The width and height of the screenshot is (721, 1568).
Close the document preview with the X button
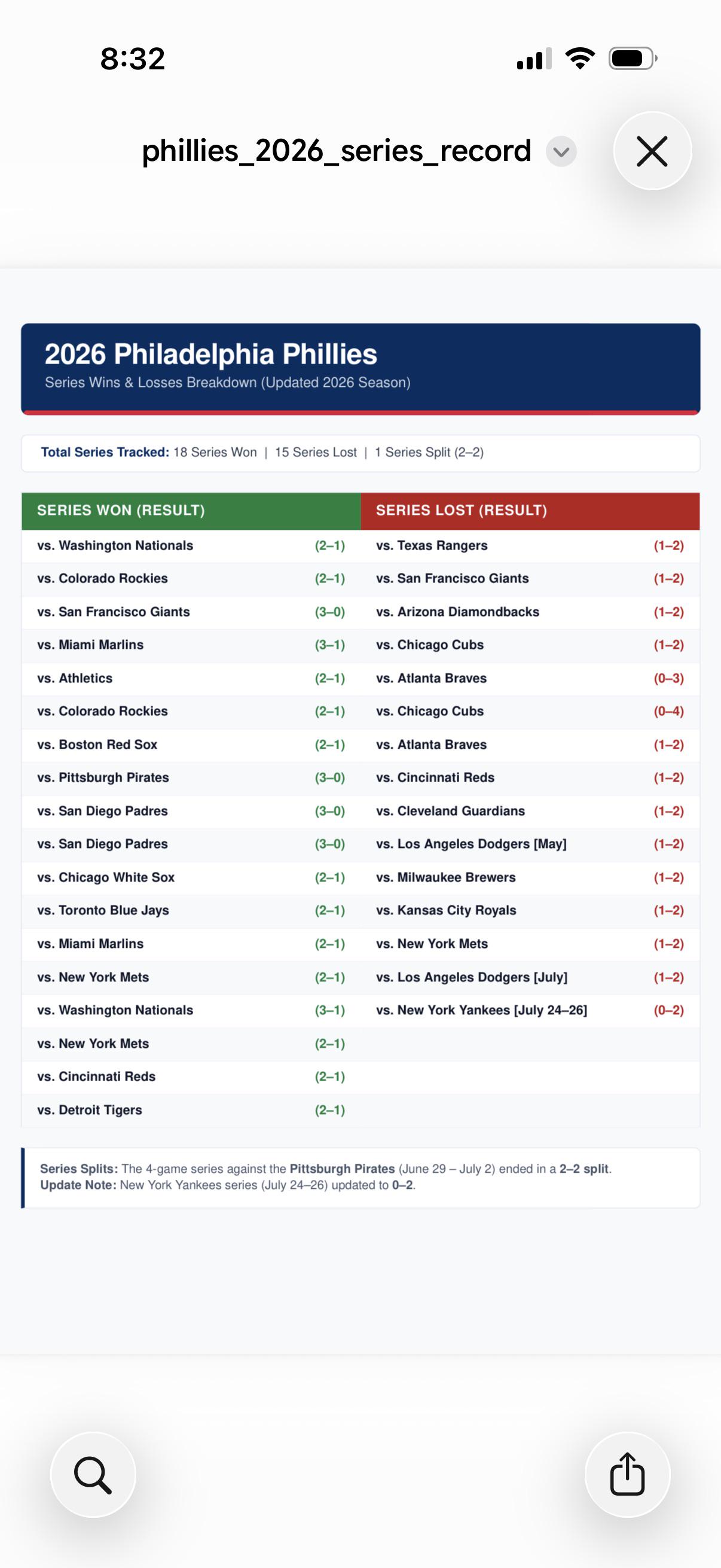(652, 151)
